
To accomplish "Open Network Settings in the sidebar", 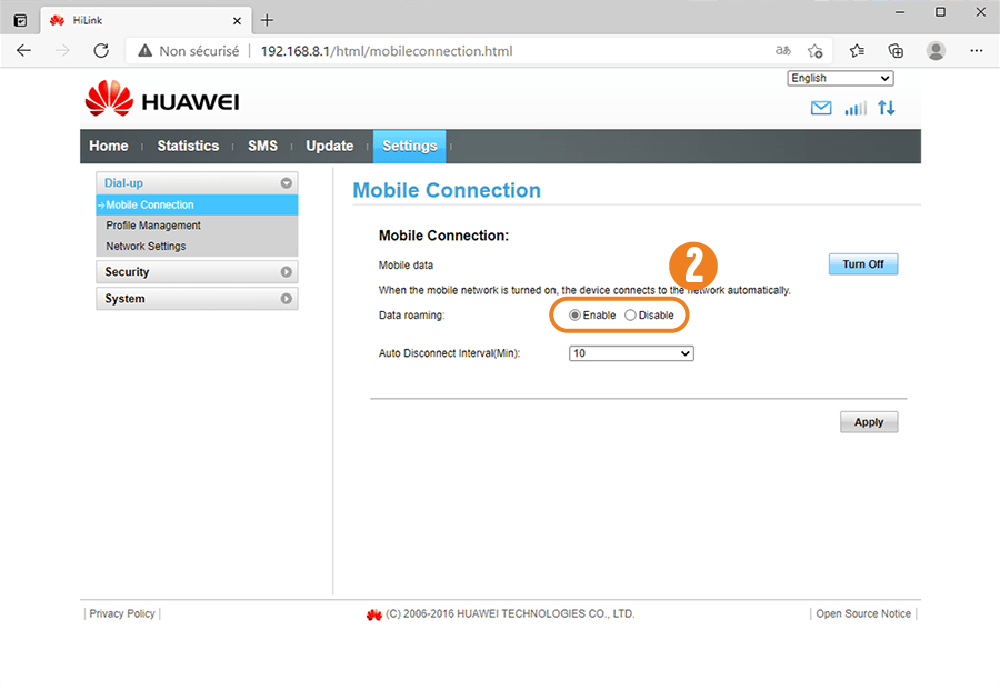I will tap(146, 246).
